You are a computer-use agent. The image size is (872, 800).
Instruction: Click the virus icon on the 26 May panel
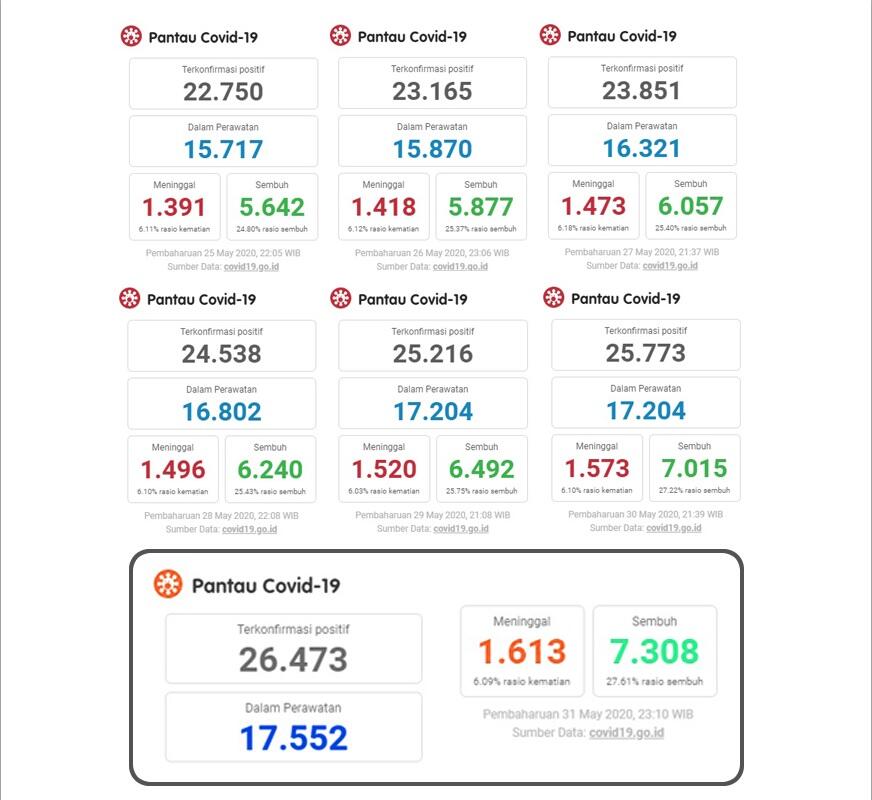coord(340,36)
